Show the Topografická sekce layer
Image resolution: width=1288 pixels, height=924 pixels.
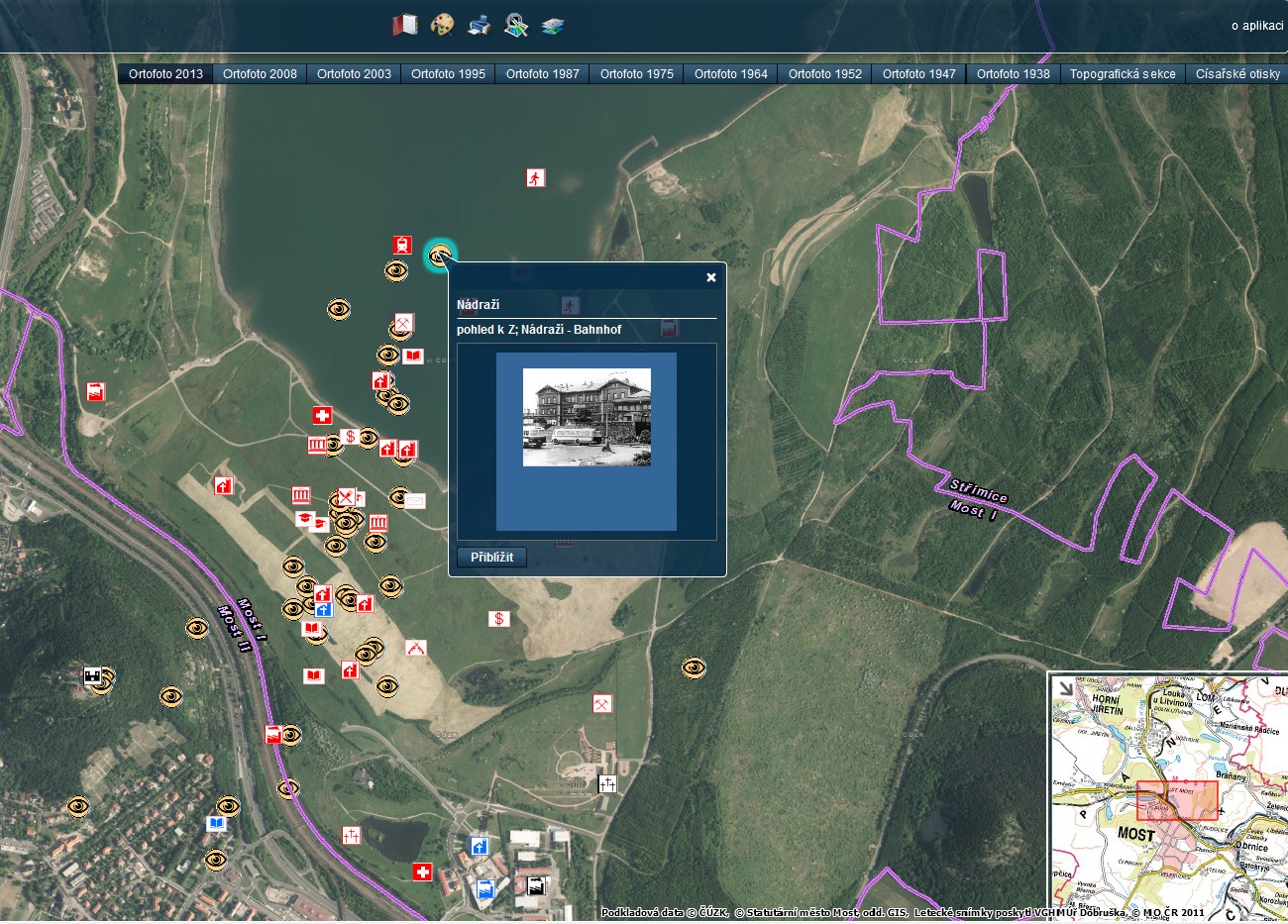[x=1123, y=73]
